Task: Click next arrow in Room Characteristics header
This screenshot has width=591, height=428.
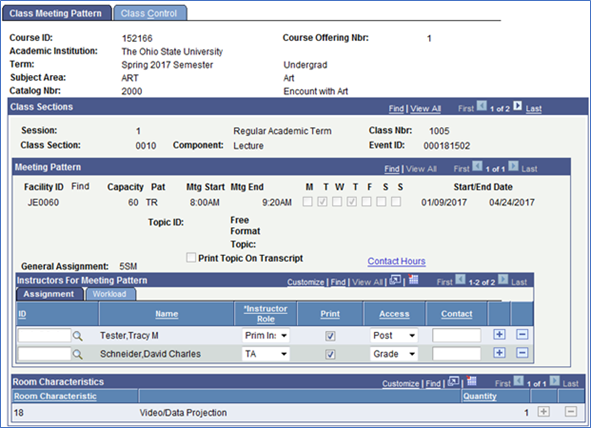Action: [554, 381]
